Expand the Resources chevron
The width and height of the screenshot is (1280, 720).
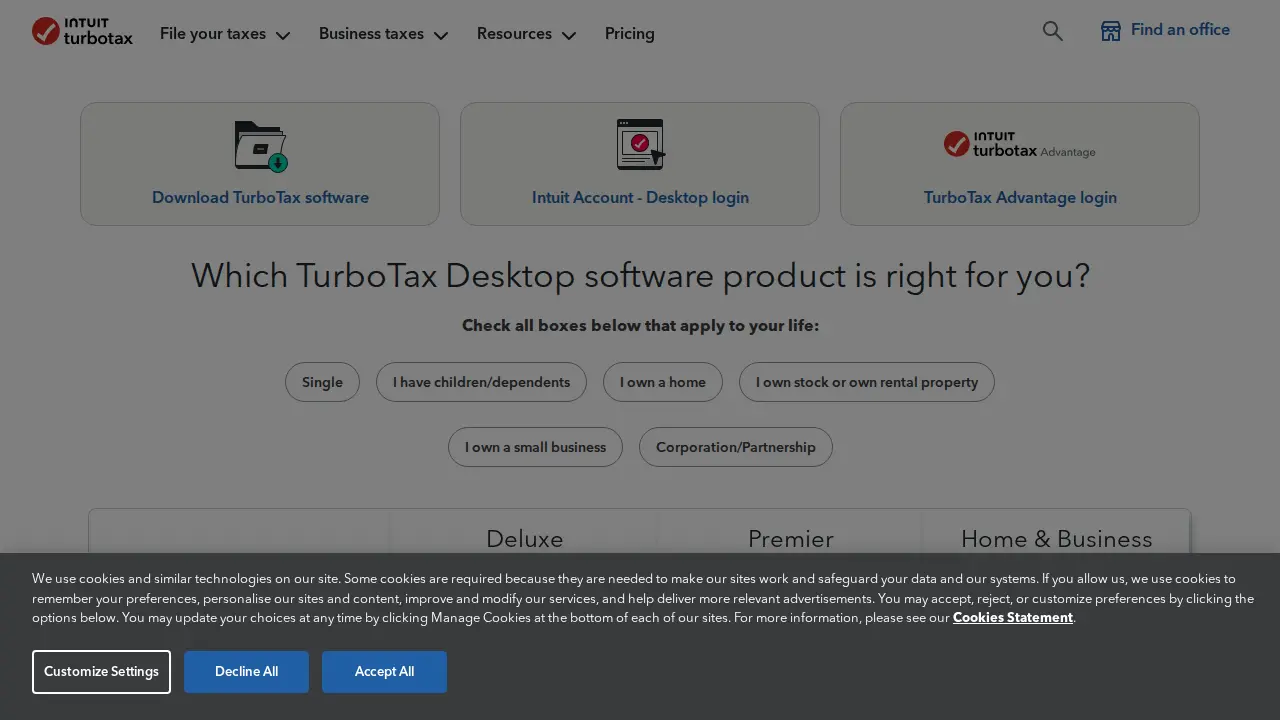click(x=569, y=35)
